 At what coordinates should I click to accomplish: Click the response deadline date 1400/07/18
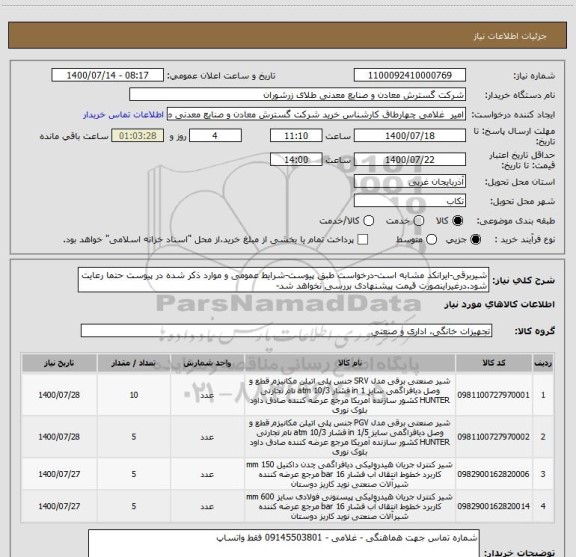(410, 136)
